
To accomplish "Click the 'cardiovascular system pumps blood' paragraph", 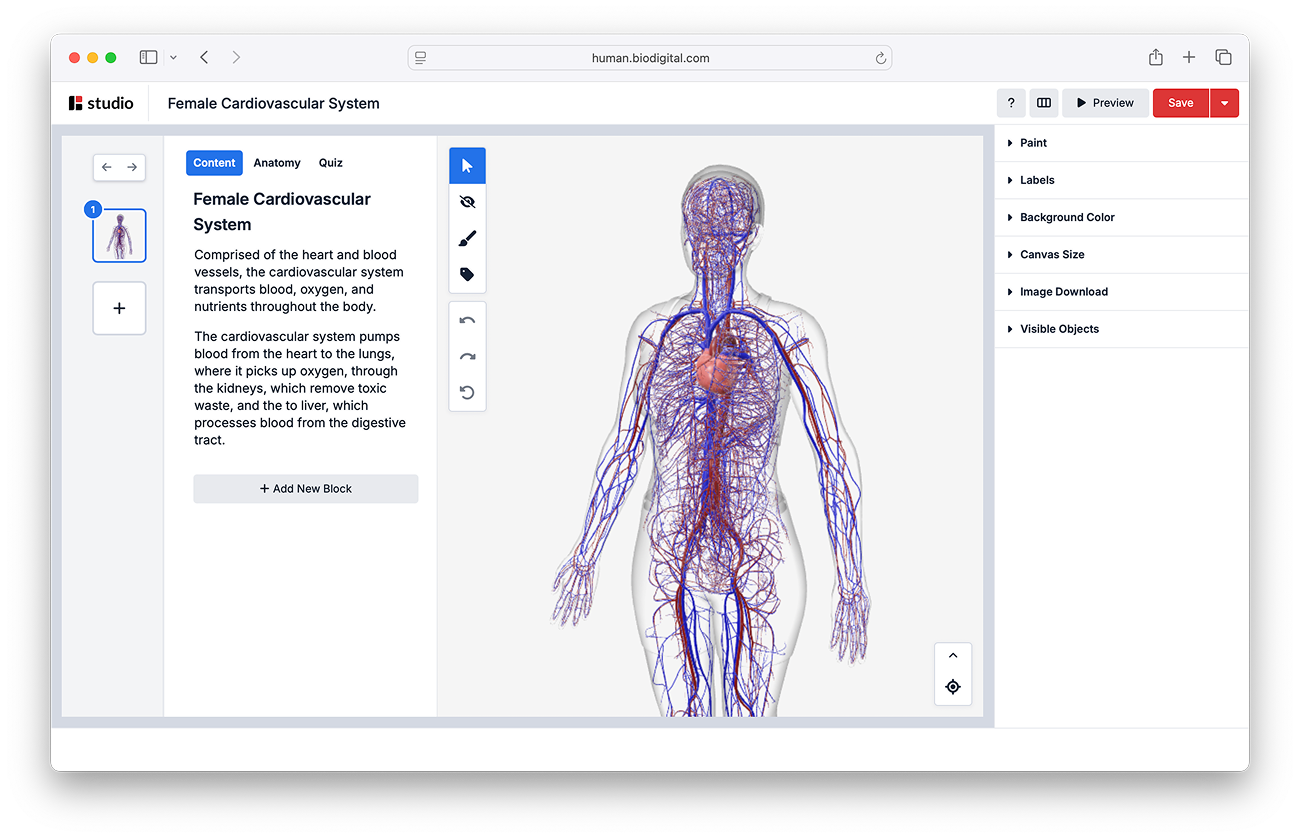I will pyautogui.click(x=300, y=388).
